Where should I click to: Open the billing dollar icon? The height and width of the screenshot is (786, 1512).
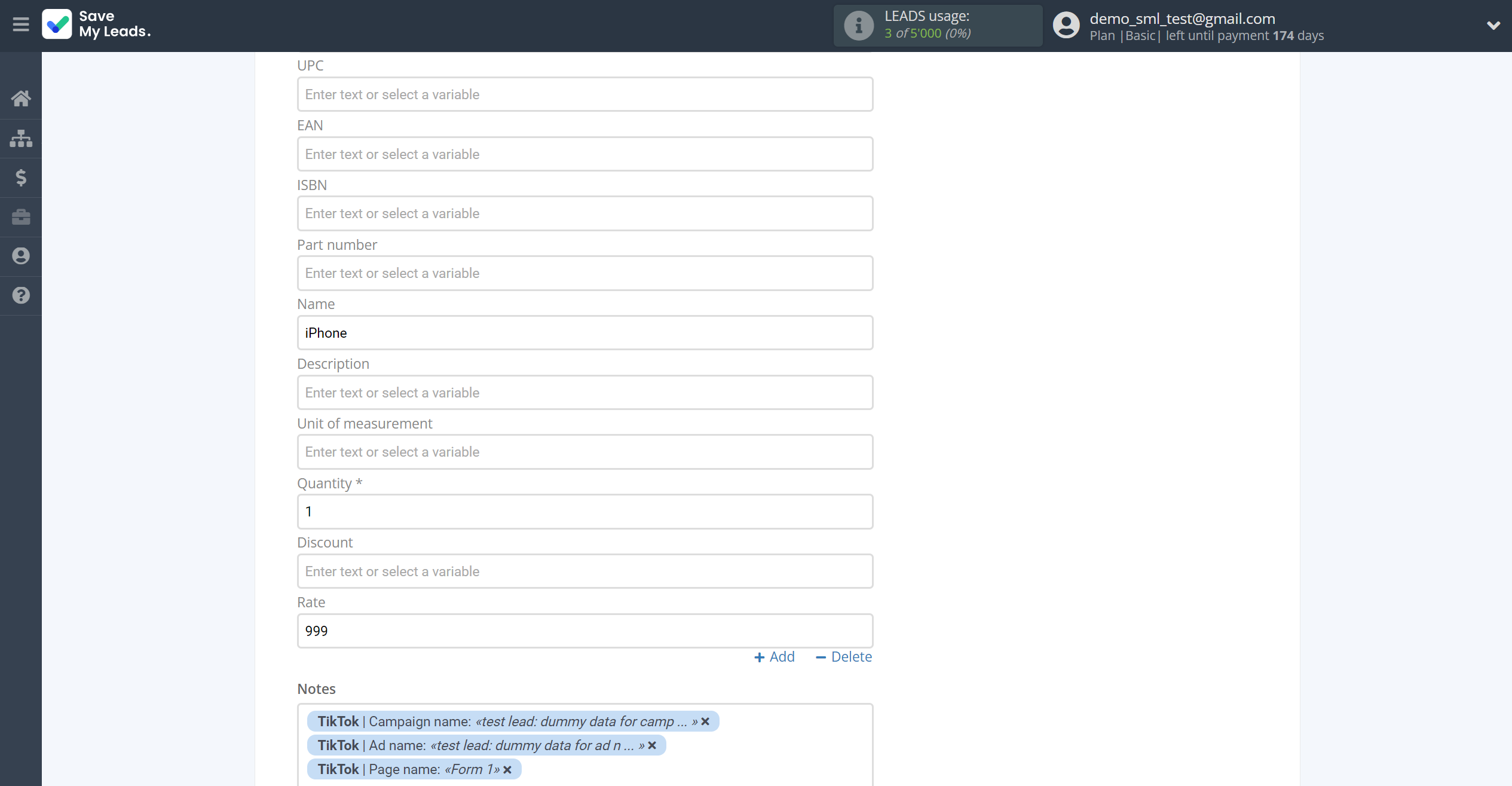[x=21, y=178]
